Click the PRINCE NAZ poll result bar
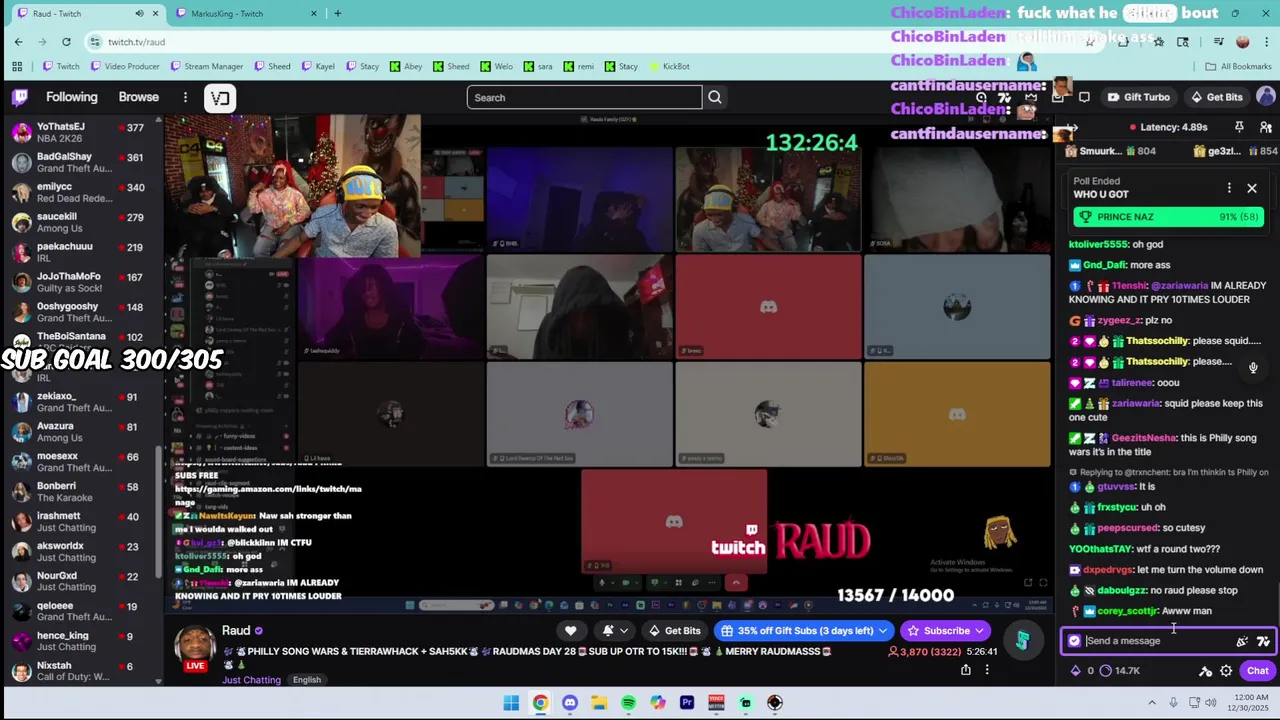The height and width of the screenshot is (720, 1280). click(x=1168, y=217)
